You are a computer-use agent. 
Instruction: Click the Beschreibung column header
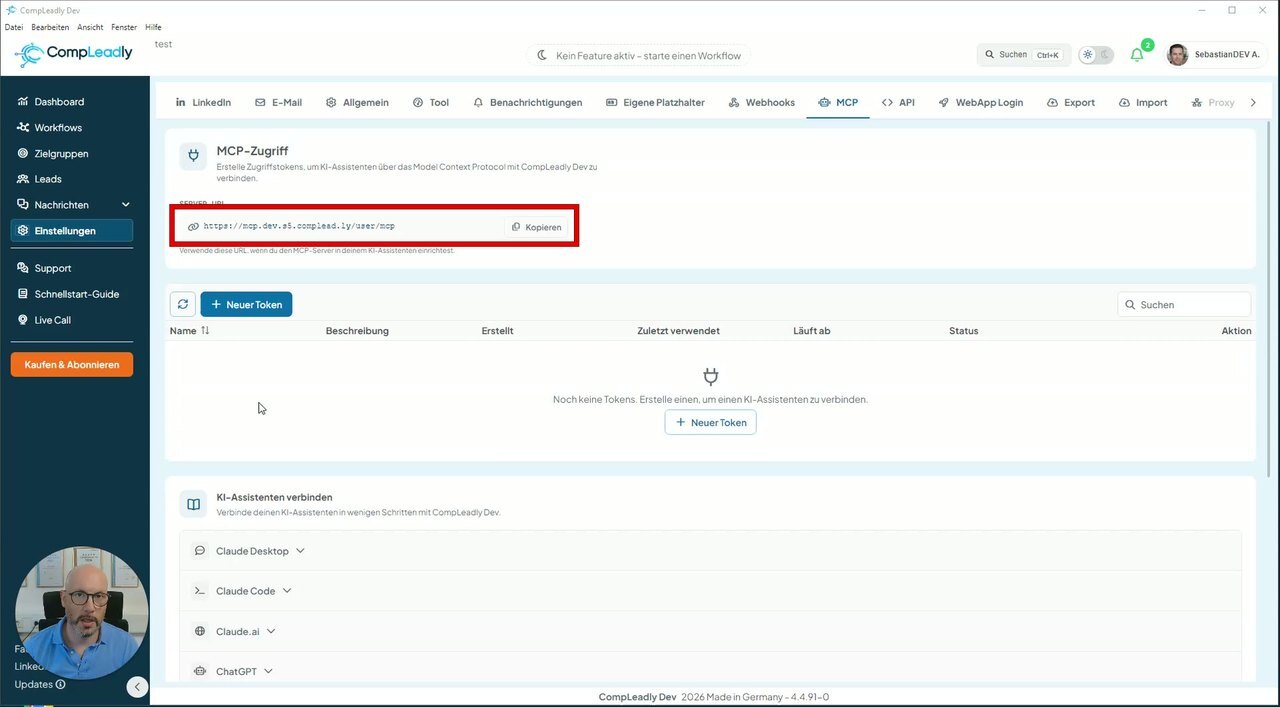pyautogui.click(x=357, y=330)
